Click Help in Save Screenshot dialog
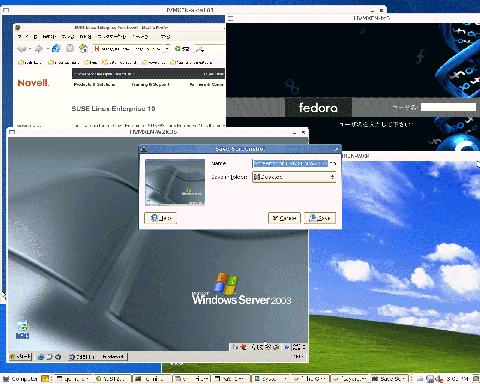The height and width of the screenshot is (384, 480). [160, 218]
